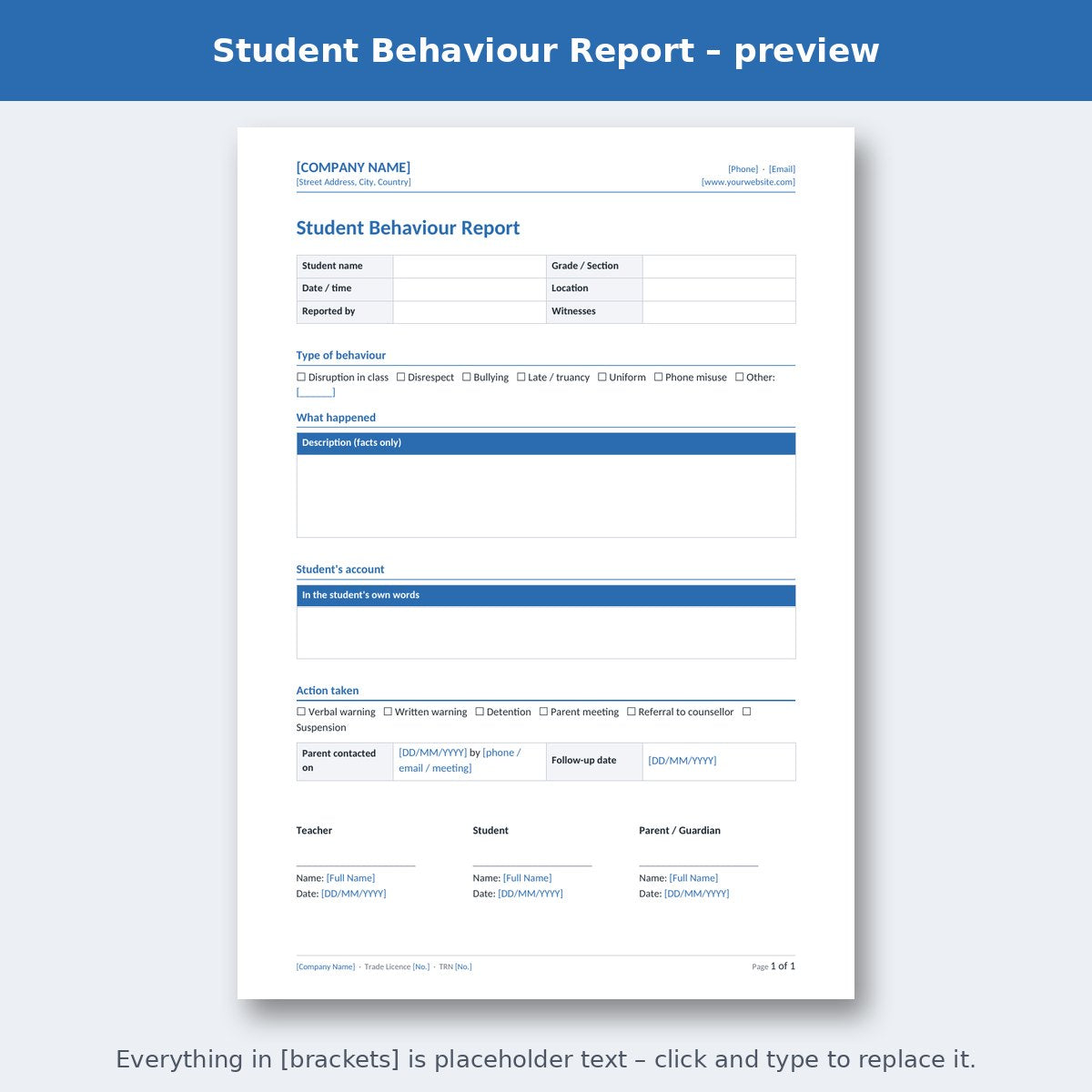
Task: Click the Student Behaviour Report – preview banner title
Action: [546, 51]
